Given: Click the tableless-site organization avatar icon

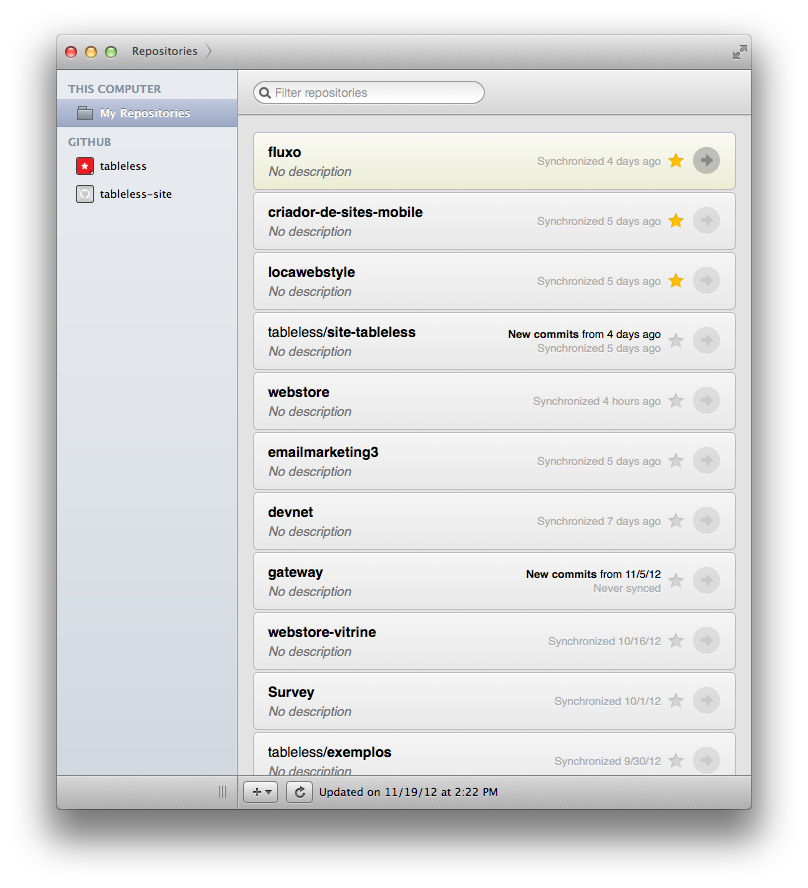Looking at the screenshot, I should coord(85,194).
